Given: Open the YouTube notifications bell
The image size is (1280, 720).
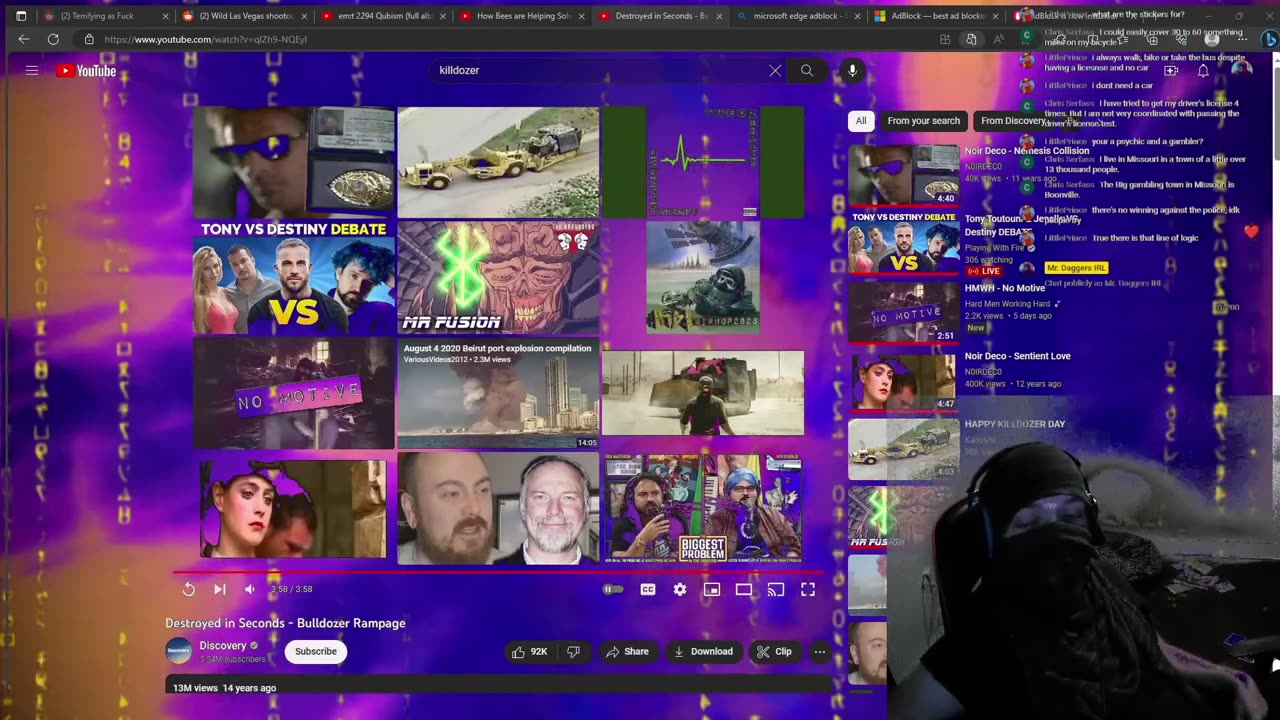Looking at the screenshot, I should (1203, 71).
